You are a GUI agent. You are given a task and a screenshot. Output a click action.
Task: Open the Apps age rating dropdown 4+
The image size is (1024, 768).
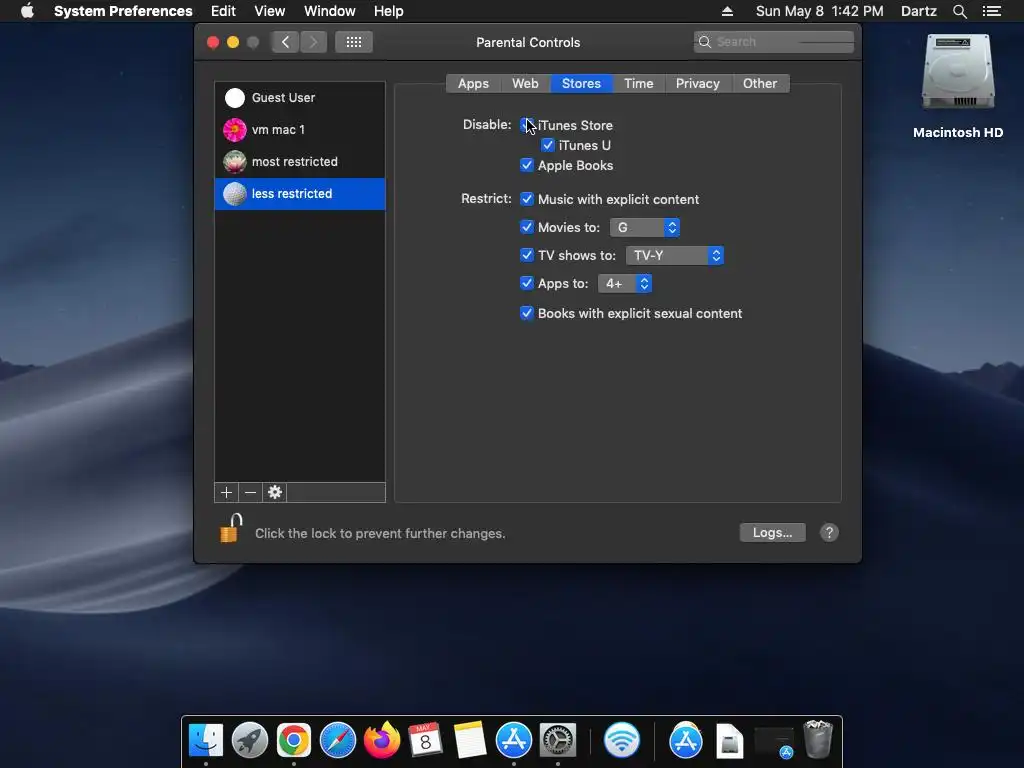coord(625,283)
